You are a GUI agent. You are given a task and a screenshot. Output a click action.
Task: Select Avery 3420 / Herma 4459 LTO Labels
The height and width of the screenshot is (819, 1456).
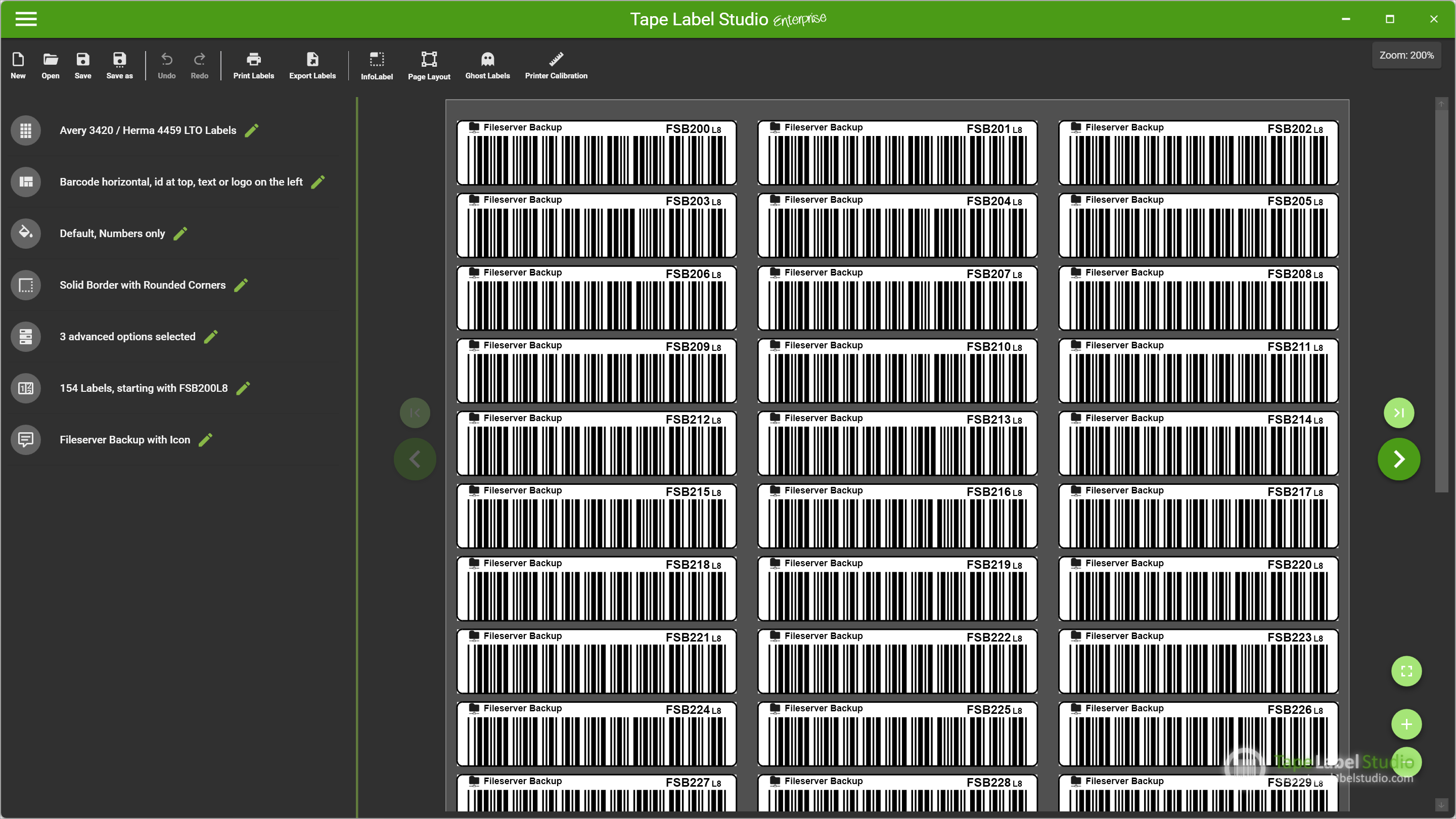coord(148,130)
